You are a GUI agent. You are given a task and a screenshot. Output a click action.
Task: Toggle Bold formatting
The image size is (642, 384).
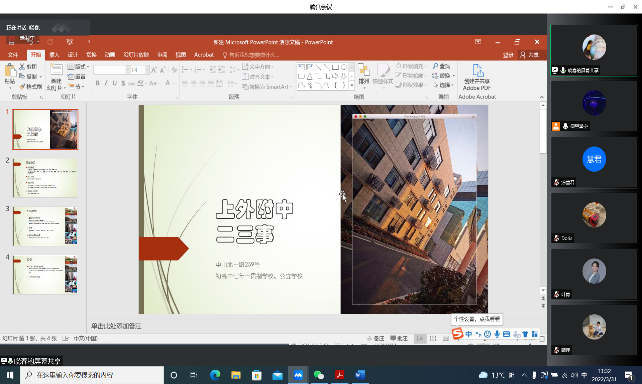coord(97,83)
